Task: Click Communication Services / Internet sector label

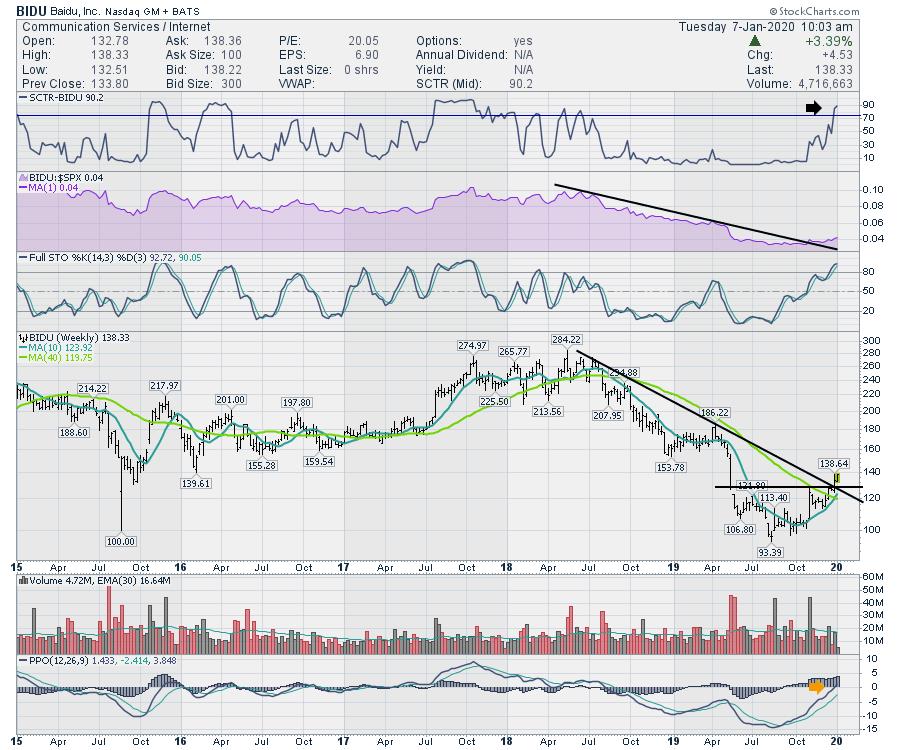Action: coord(116,26)
